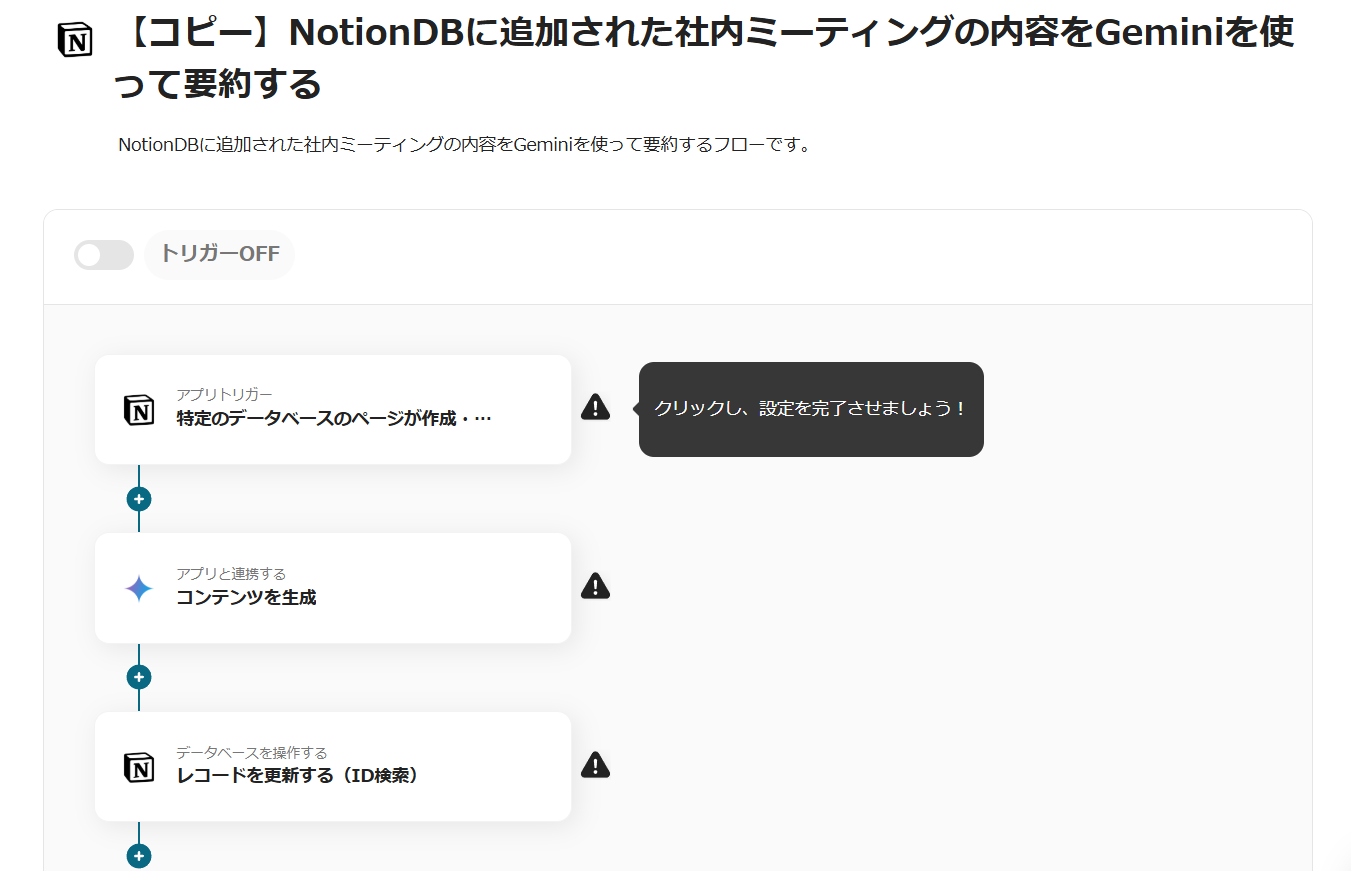The image size is (1351, 871).
Task: Click the warning icon beside レコードを更新する
Action: point(595,765)
